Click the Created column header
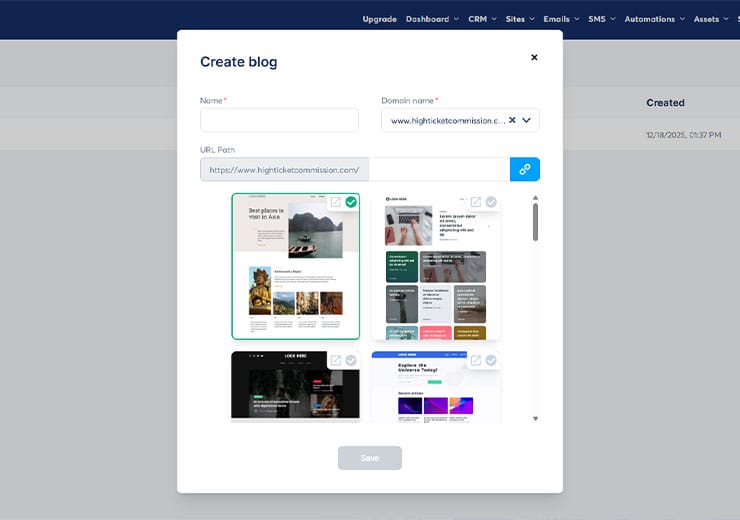The height and width of the screenshot is (520, 740). point(665,103)
